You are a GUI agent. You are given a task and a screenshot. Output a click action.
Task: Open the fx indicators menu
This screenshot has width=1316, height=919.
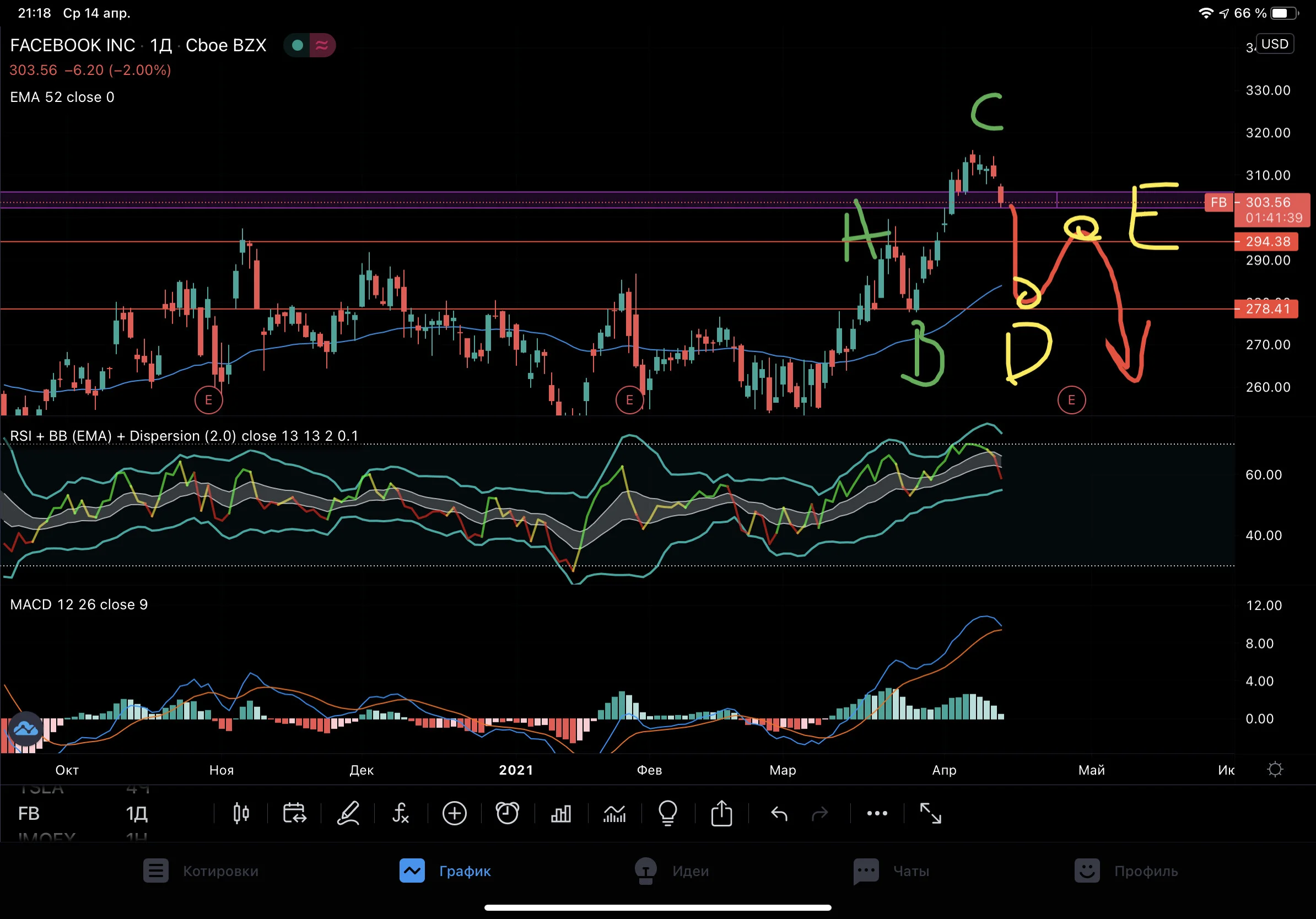[401, 813]
